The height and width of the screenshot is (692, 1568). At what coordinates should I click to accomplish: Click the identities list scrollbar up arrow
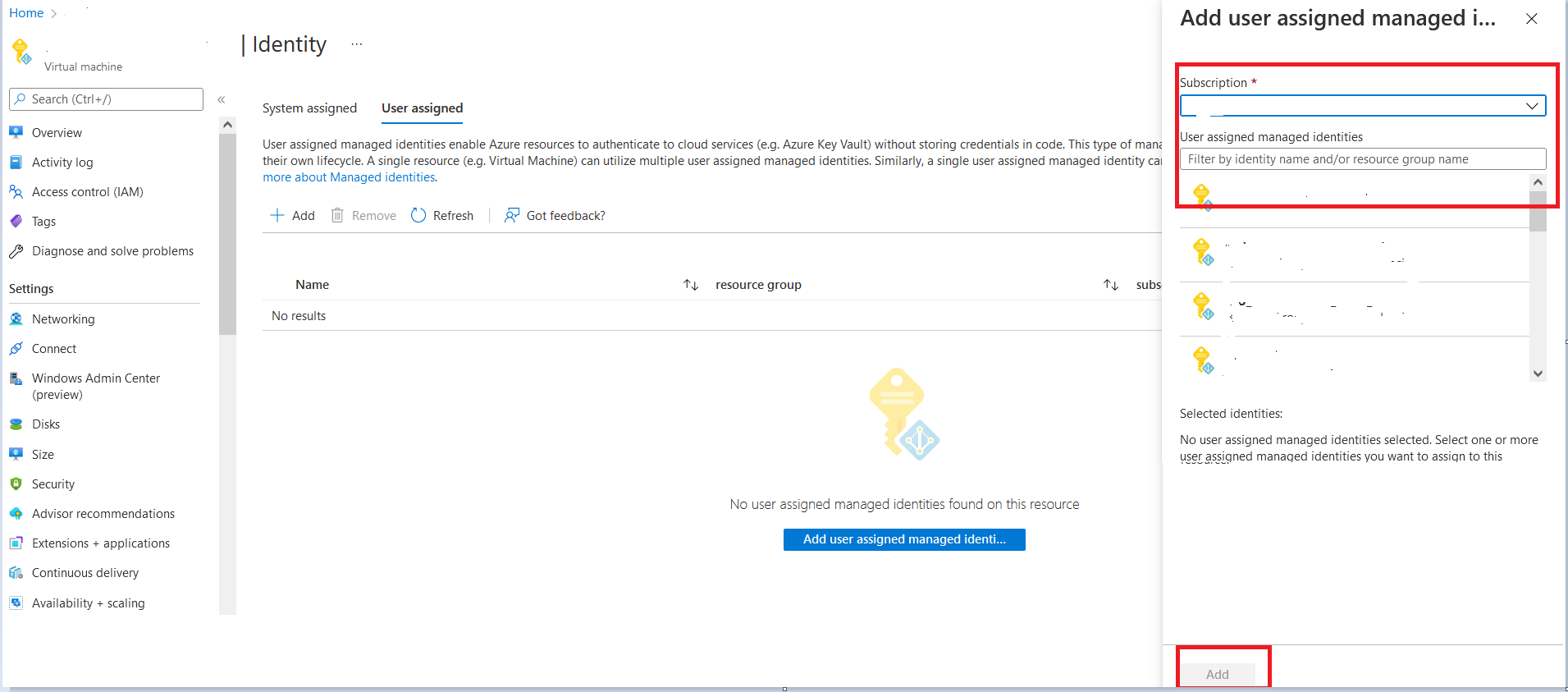(1538, 182)
